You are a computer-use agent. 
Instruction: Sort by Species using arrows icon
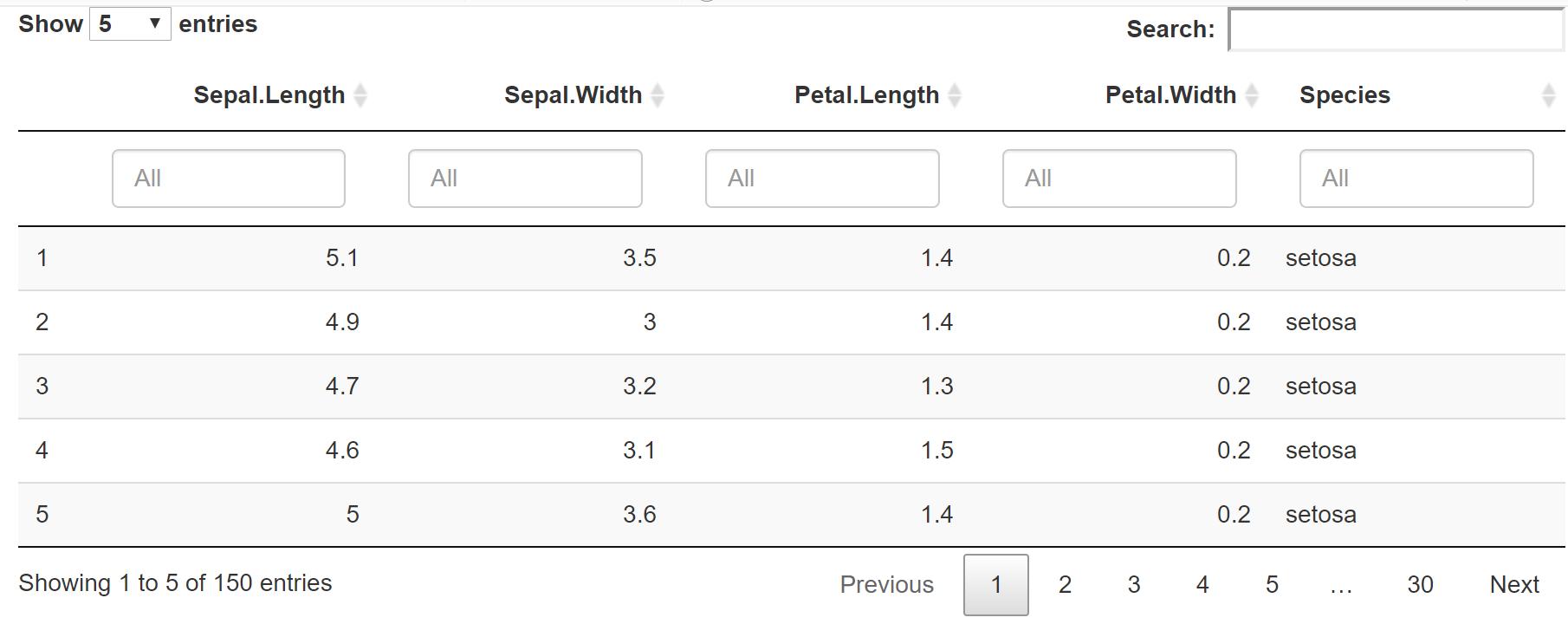pos(1549,95)
